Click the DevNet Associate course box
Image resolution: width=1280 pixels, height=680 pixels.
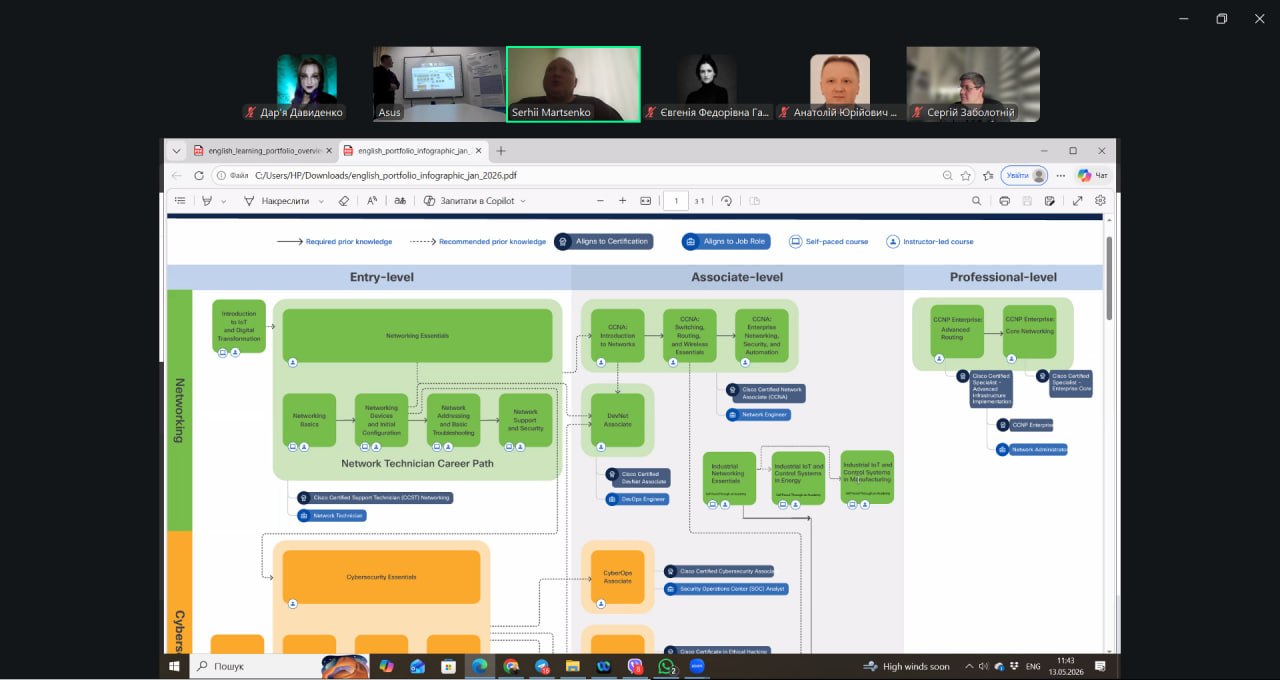point(617,420)
